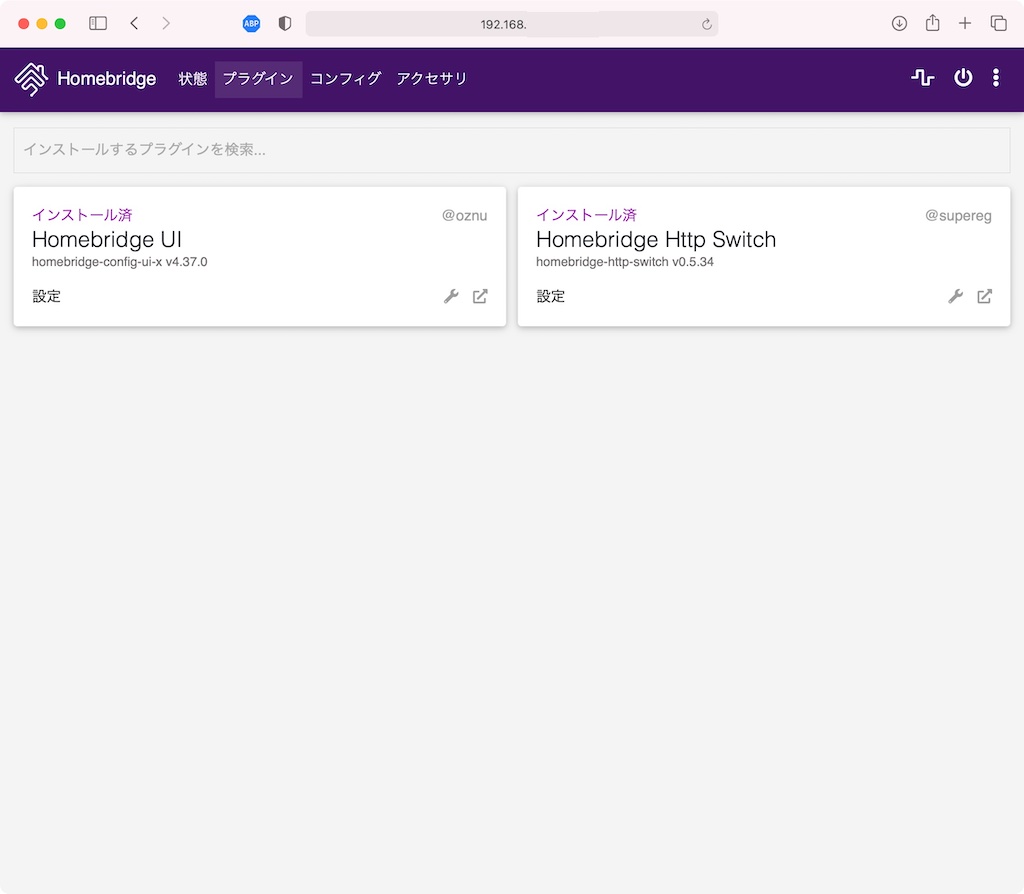Click 設定 on Homebridge UI card
This screenshot has width=1024, height=894.
(x=46, y=296)
